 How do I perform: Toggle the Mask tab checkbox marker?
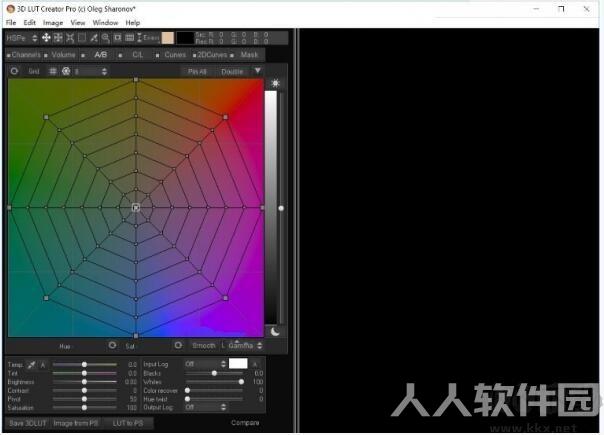coord(232,56)
